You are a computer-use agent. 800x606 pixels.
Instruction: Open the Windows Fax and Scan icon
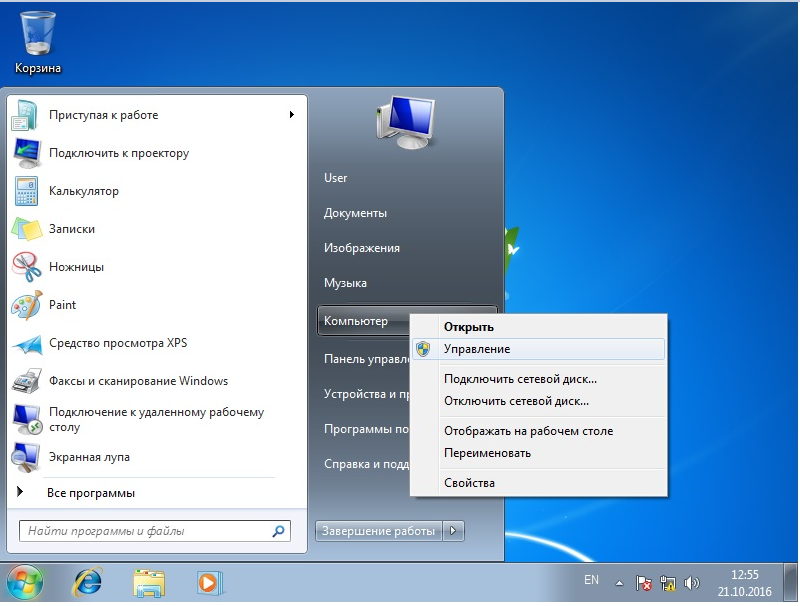[27, 381]
